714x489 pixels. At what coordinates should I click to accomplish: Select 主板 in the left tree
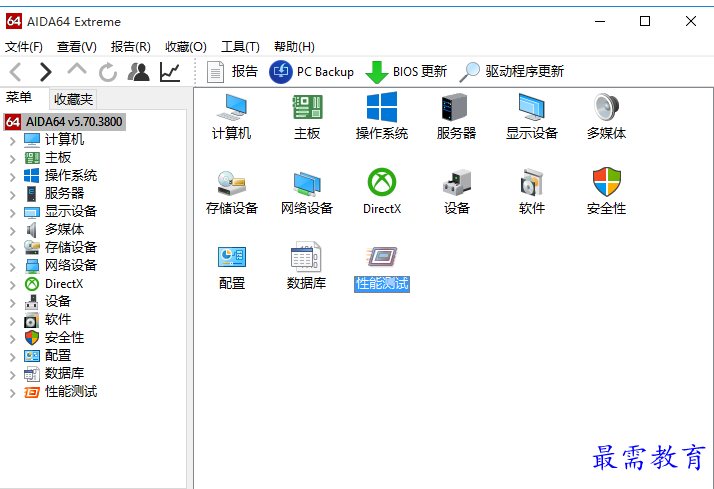(58, 158)
